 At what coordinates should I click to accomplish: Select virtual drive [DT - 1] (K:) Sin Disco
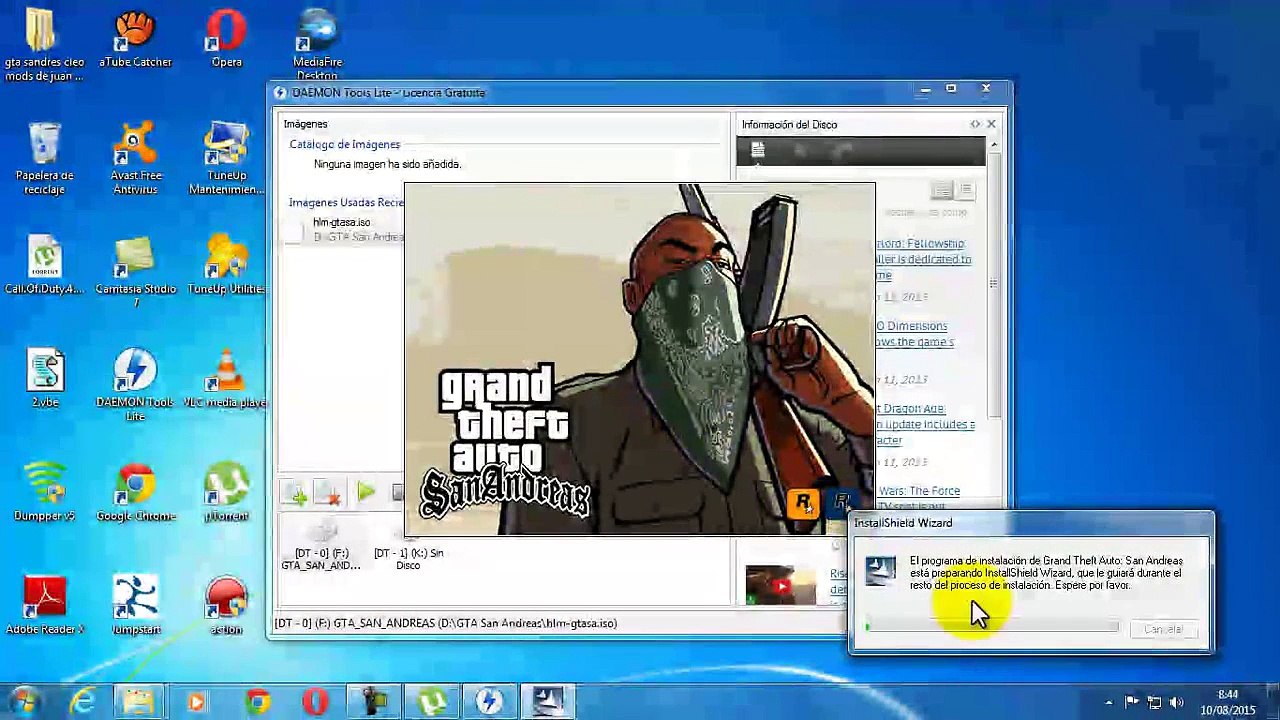click(x=408, y=547)
